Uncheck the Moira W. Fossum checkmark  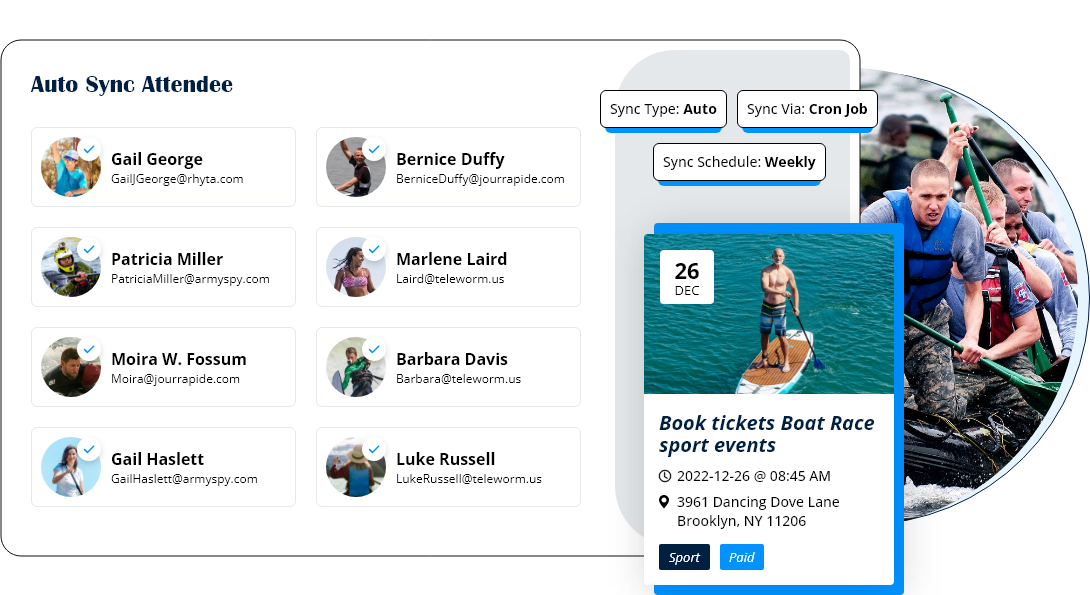90,349
